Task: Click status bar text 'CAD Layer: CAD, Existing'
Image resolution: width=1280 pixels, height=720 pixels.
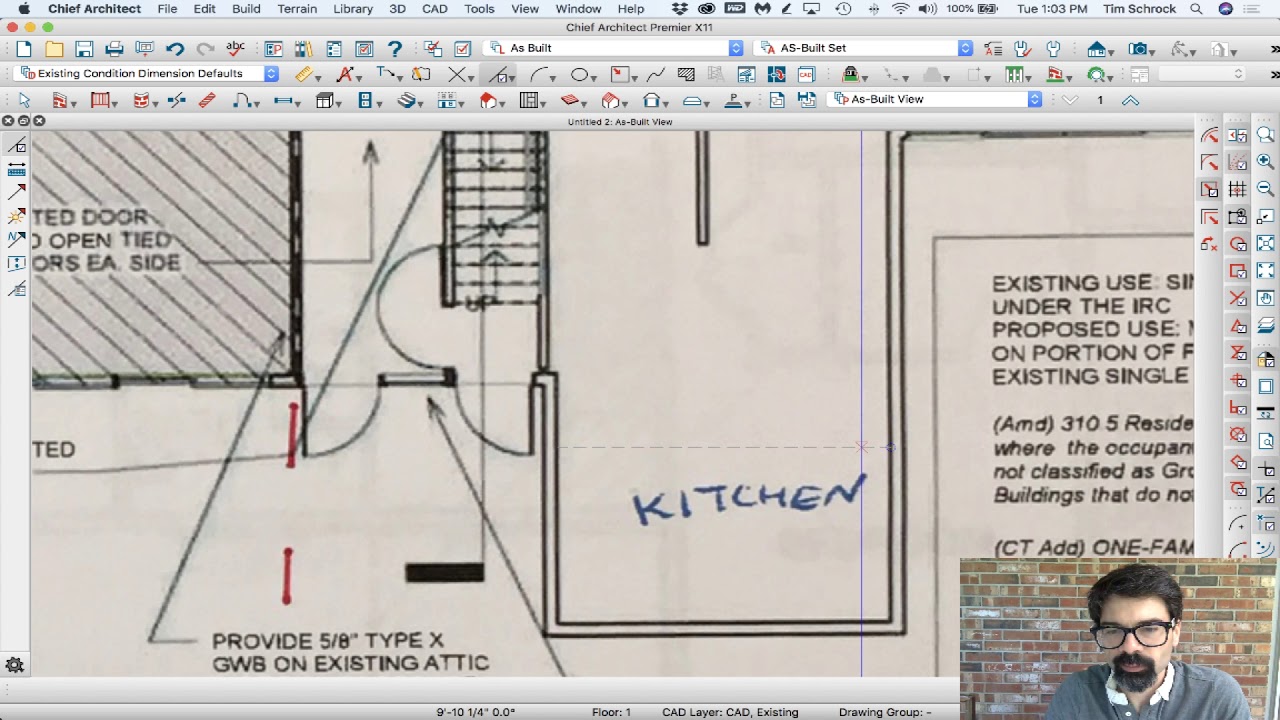Action: tap(730, 712)
